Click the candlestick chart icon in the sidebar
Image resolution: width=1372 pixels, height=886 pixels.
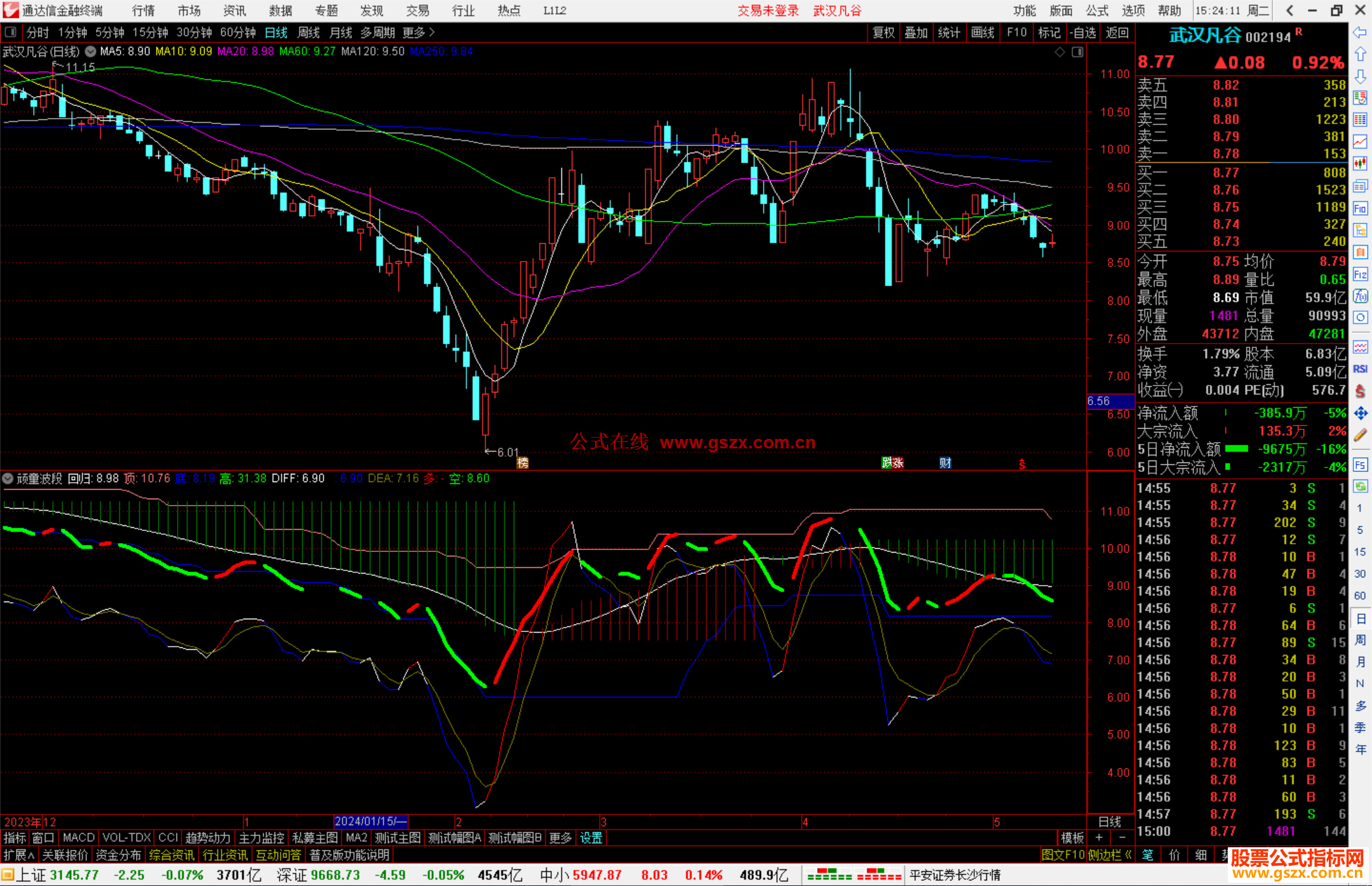(1360, 163)
